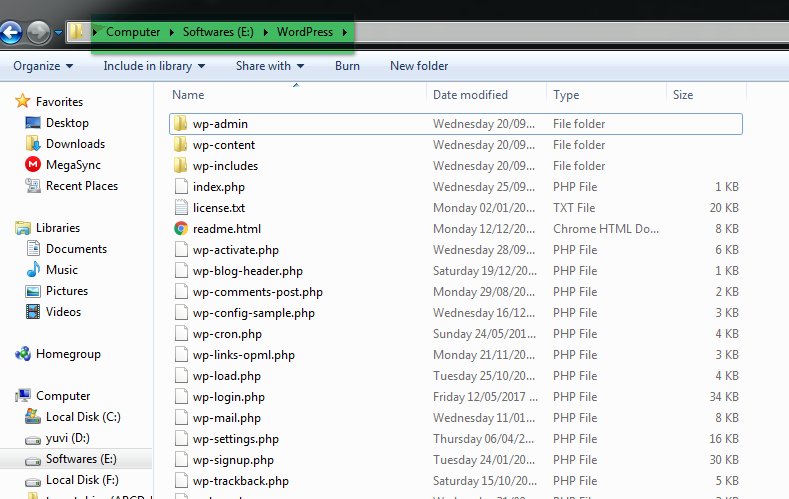This screenshot has width=789, height=499.
Task: Sort by the Type column header
Action: (566, 95)
